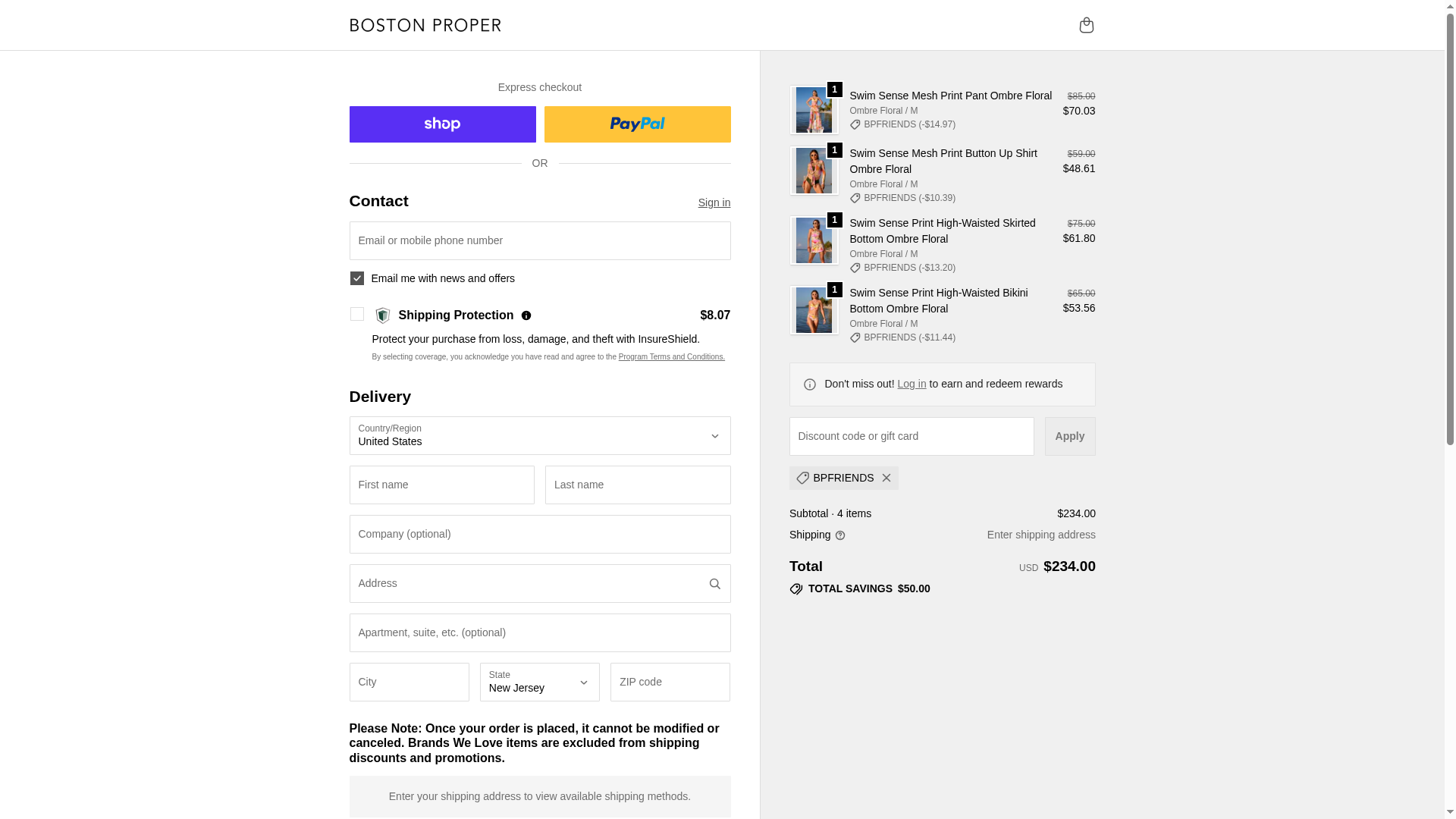
Task: Click the Boston Proper logo
Action: tap(425, 25)
